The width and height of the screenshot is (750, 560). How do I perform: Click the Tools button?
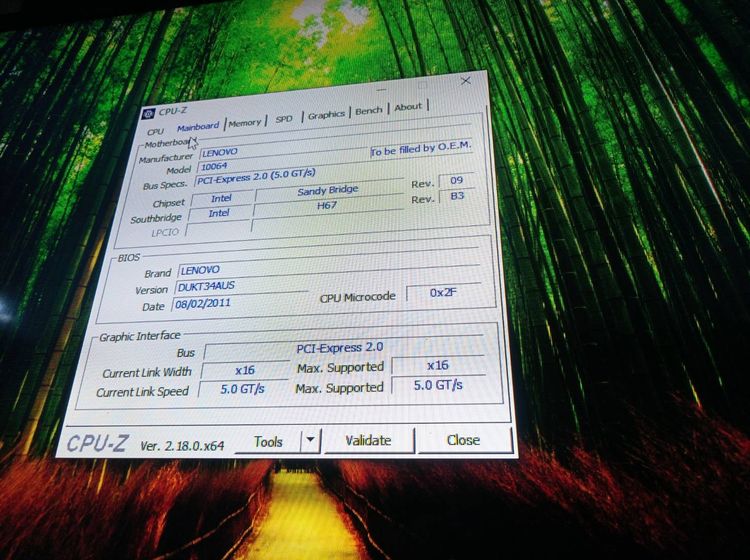point(268,441)
